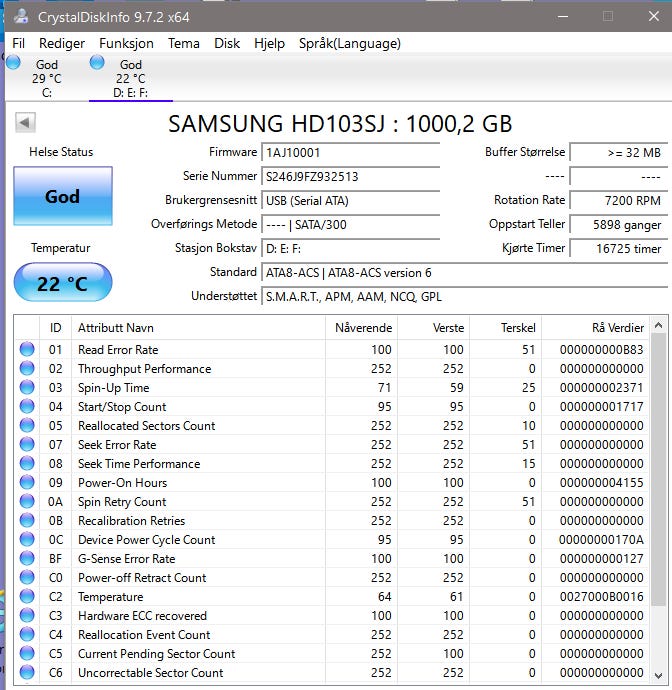The width and height of the screenshot is (672, 690).
Task: Click the blue status orb for C: drive
Action: pos(13,62)
